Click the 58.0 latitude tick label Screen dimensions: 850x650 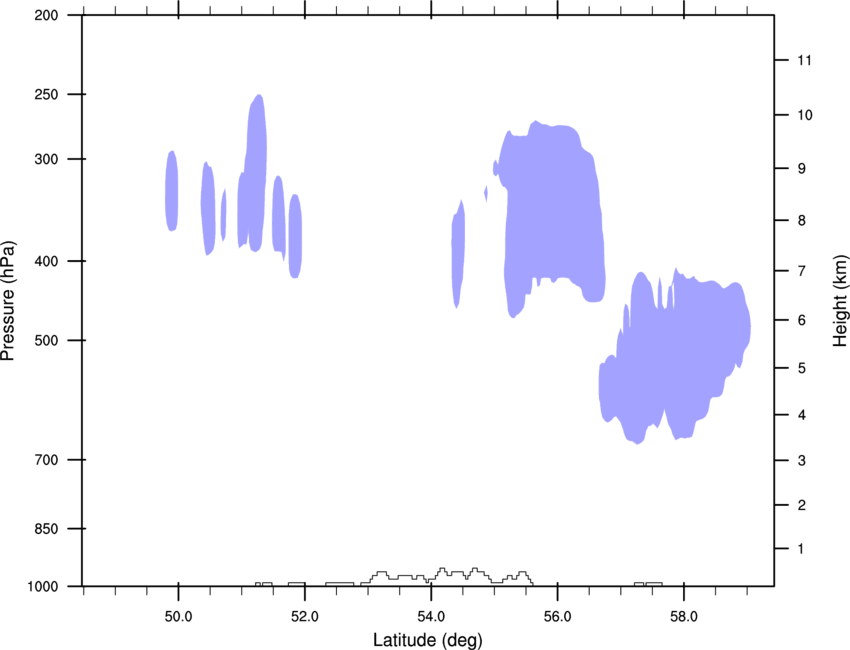pyautogui.click(x=684, y=617)
